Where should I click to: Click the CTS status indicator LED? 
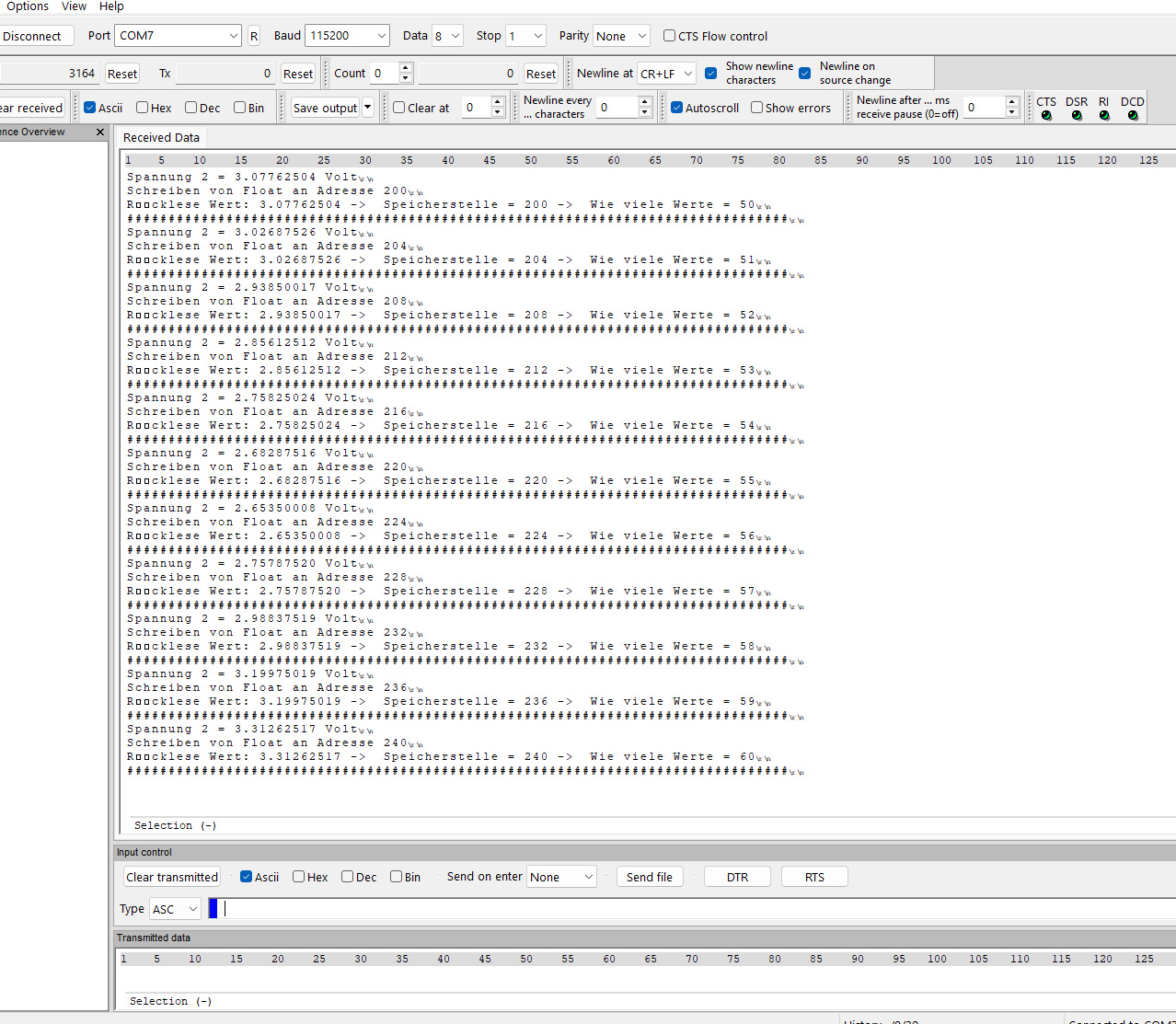pos(1046,115)
